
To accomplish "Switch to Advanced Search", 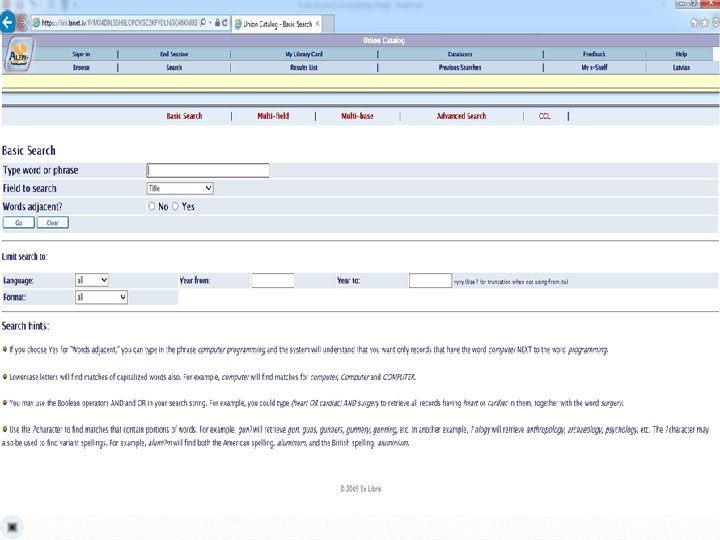I will [x=461, y=116].
